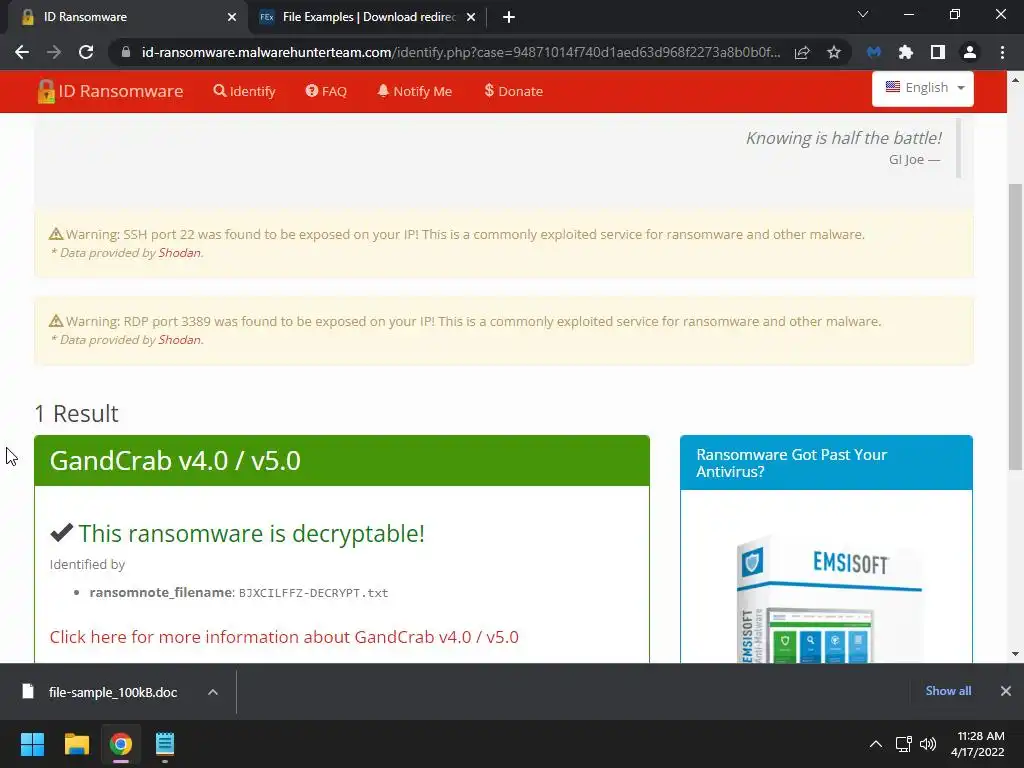The width and height of the screenshot is (1024, 768).
Task: Click the 'Knowing is half the battle!' quote
Action: (x=843, y=138)
